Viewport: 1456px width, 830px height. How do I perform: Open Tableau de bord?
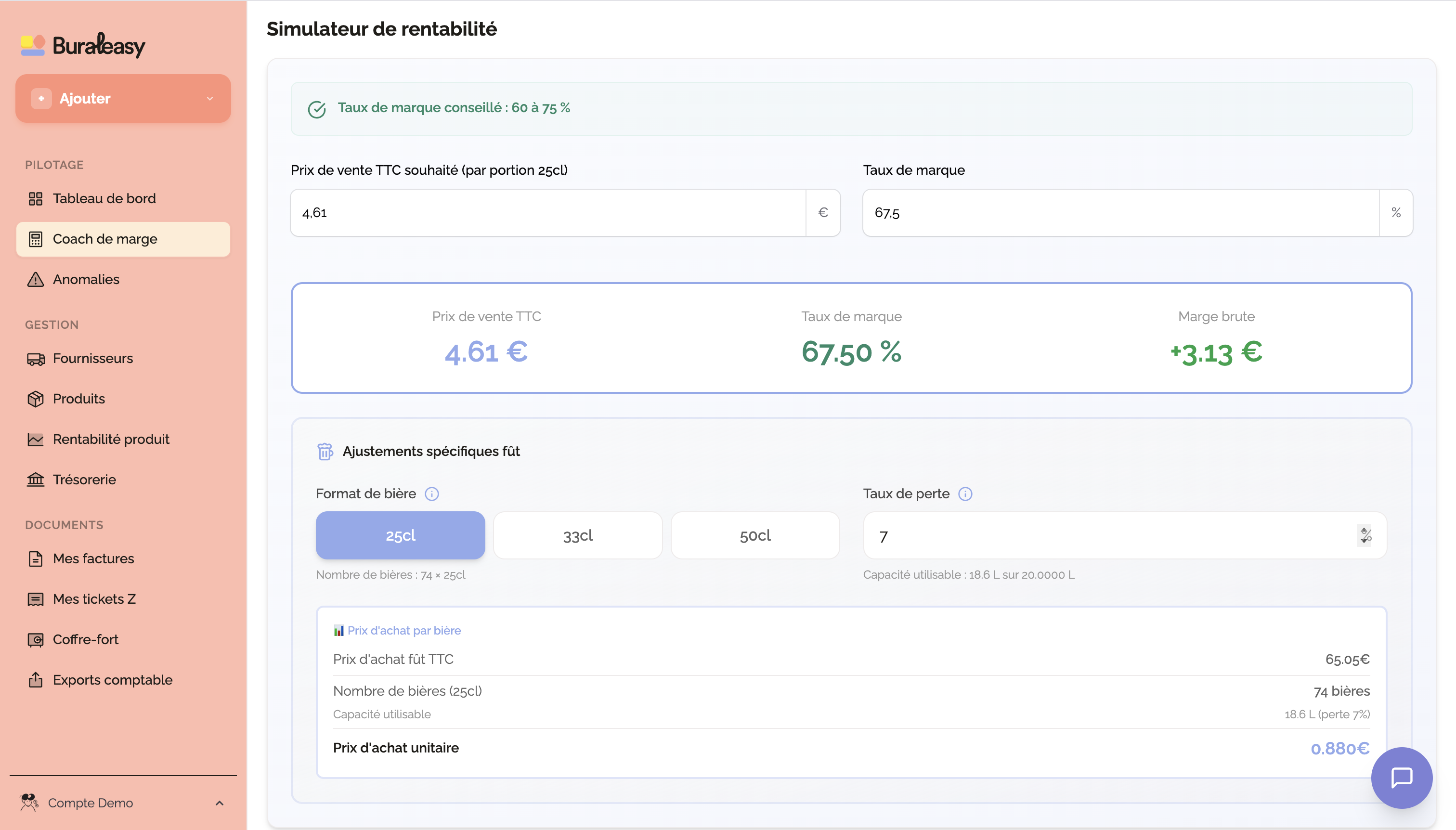tap(123, 198)
